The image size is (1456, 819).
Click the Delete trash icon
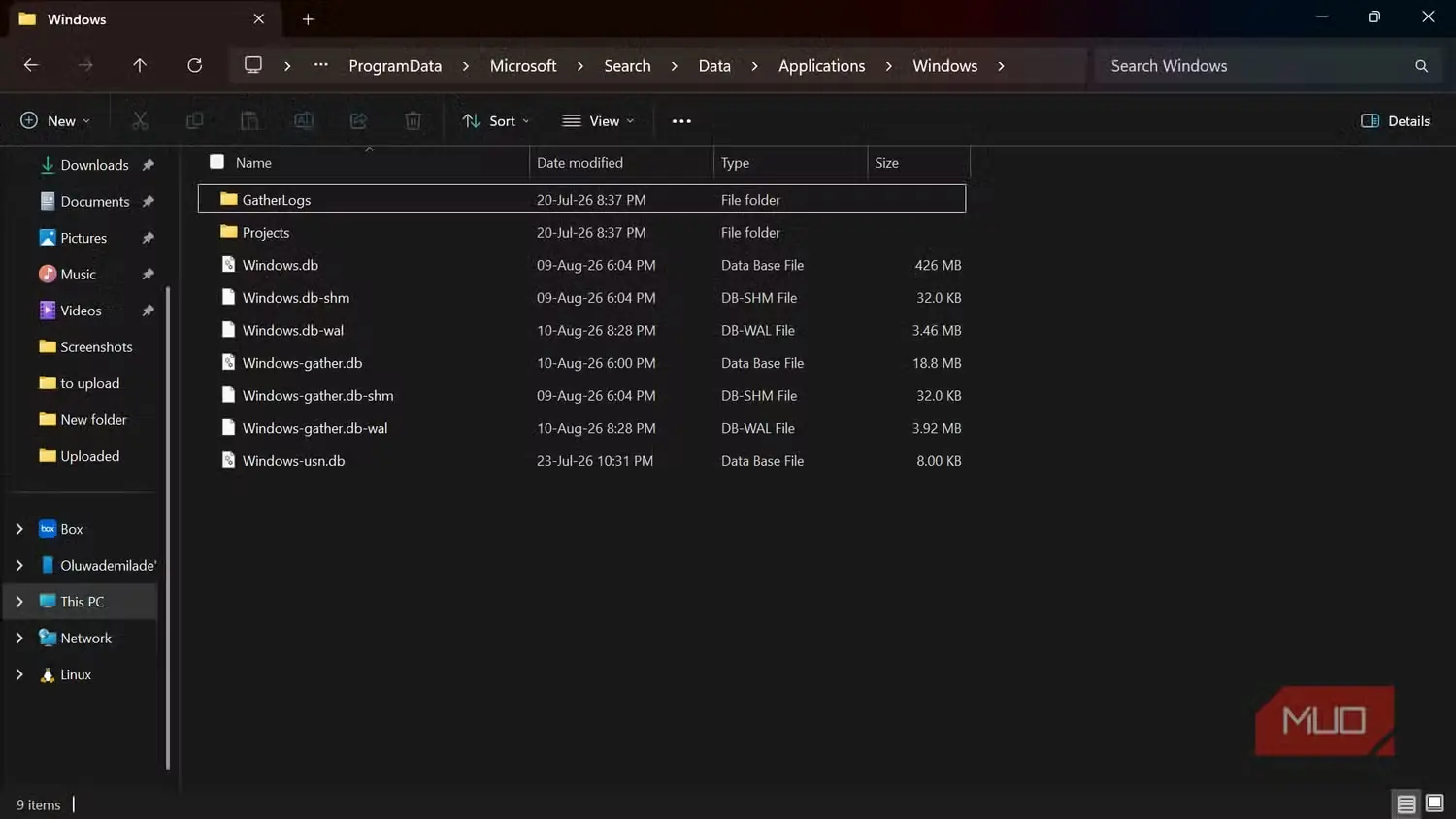[x=413, y=120]
